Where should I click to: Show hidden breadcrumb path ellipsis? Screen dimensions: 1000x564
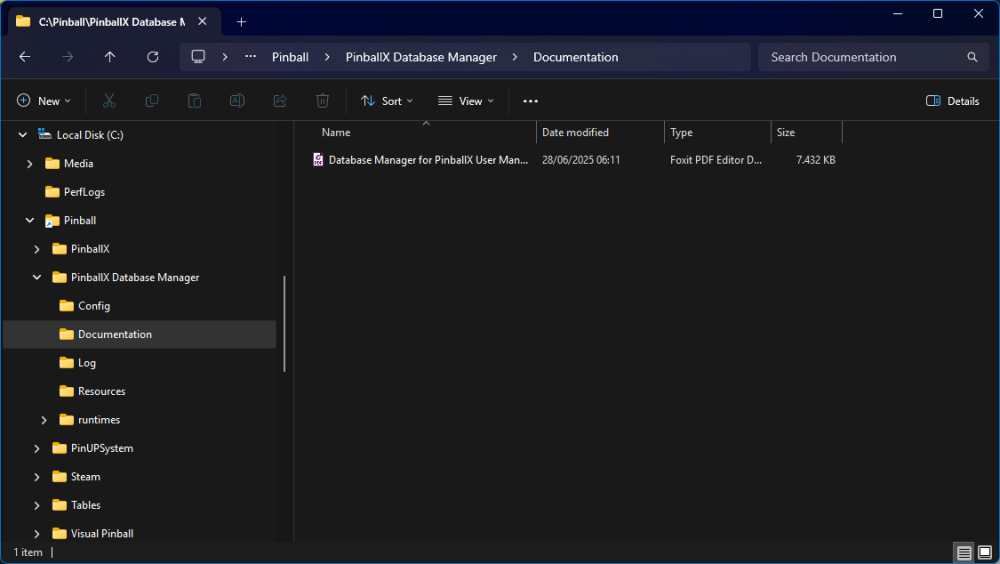point(251,57)
